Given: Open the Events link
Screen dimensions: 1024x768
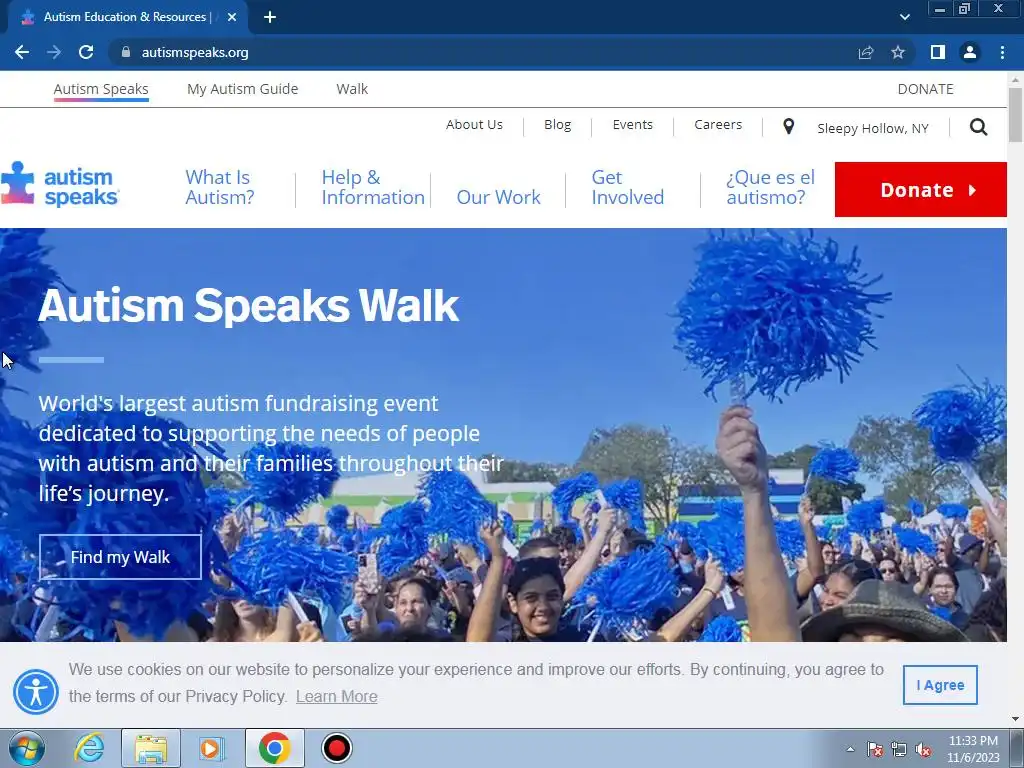Looking at the screenshot, I should (x=632, y=125).
